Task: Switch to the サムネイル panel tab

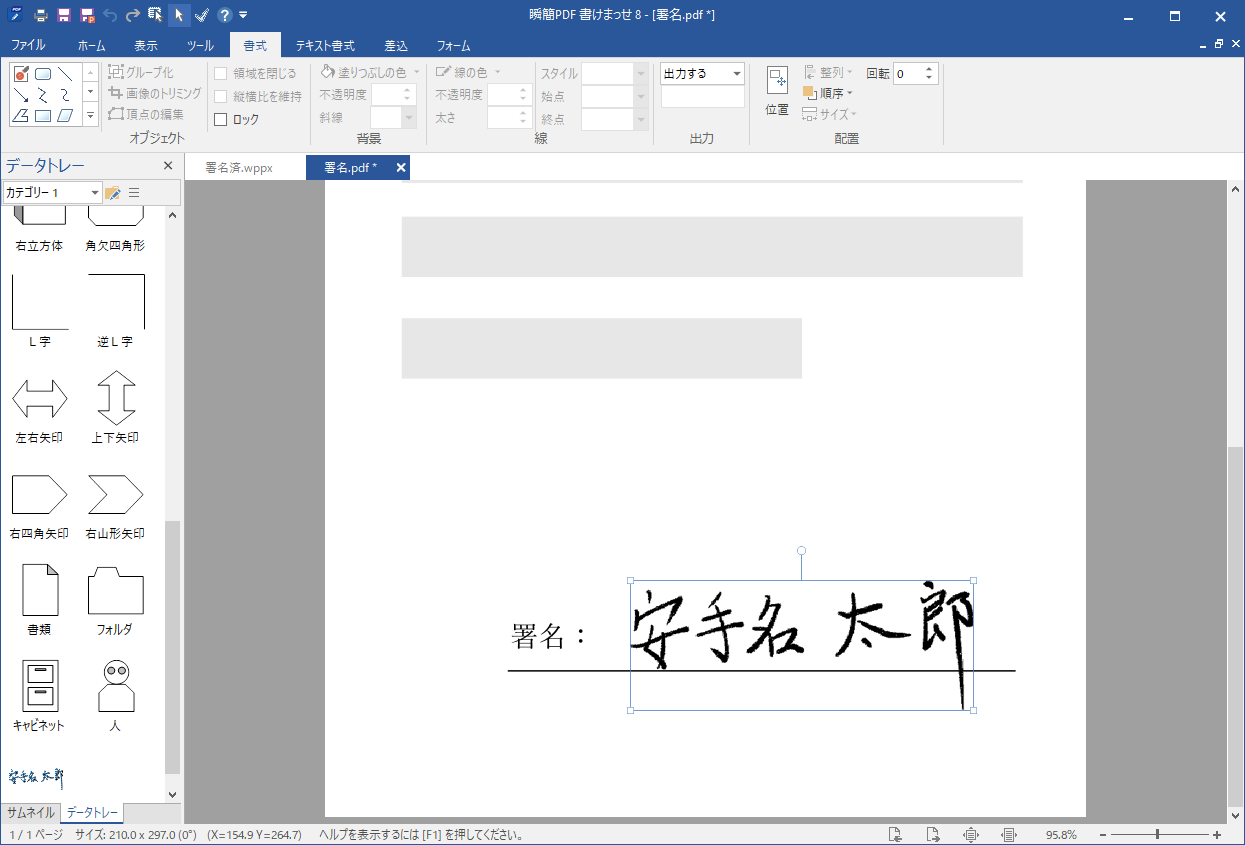Action: pyautogui.click(x=30, y=813)
